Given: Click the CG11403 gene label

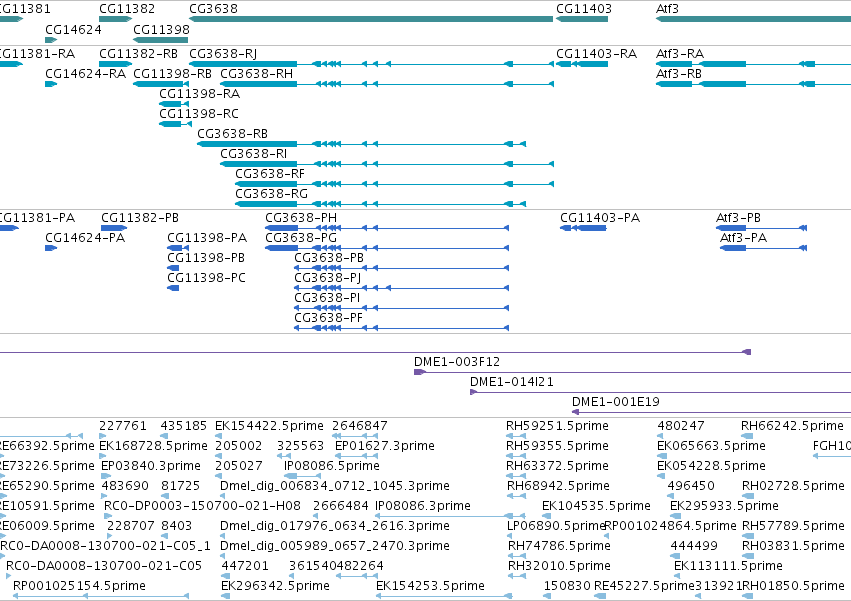Looking at the screenshot, I should pyautogui.click(x=584, y=9).
